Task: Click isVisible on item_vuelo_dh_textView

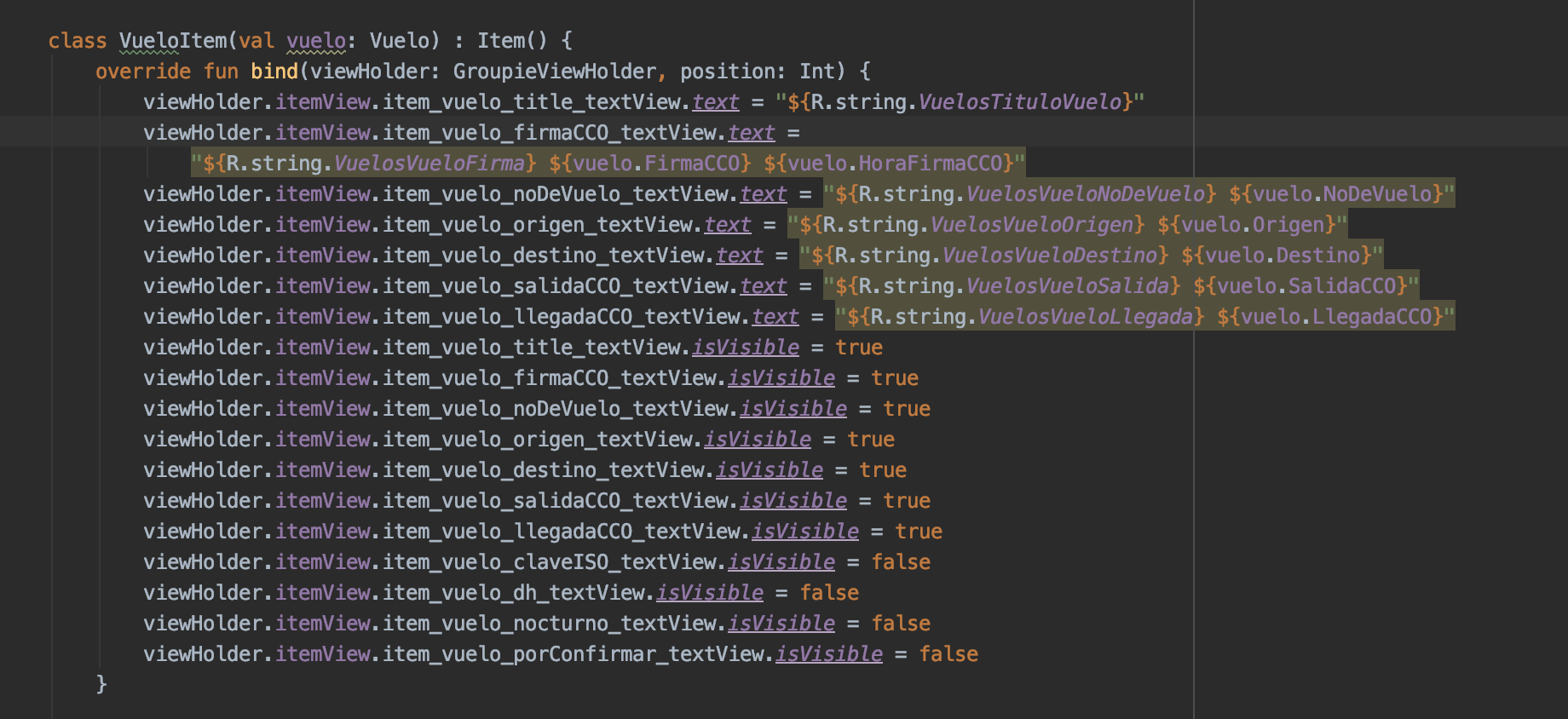Action: click(x=709, y=593)
